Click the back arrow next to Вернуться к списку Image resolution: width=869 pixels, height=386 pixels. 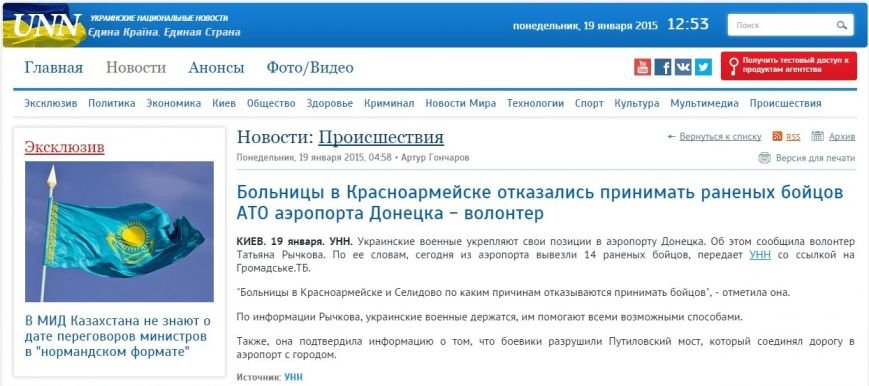[x=672, y=136]
